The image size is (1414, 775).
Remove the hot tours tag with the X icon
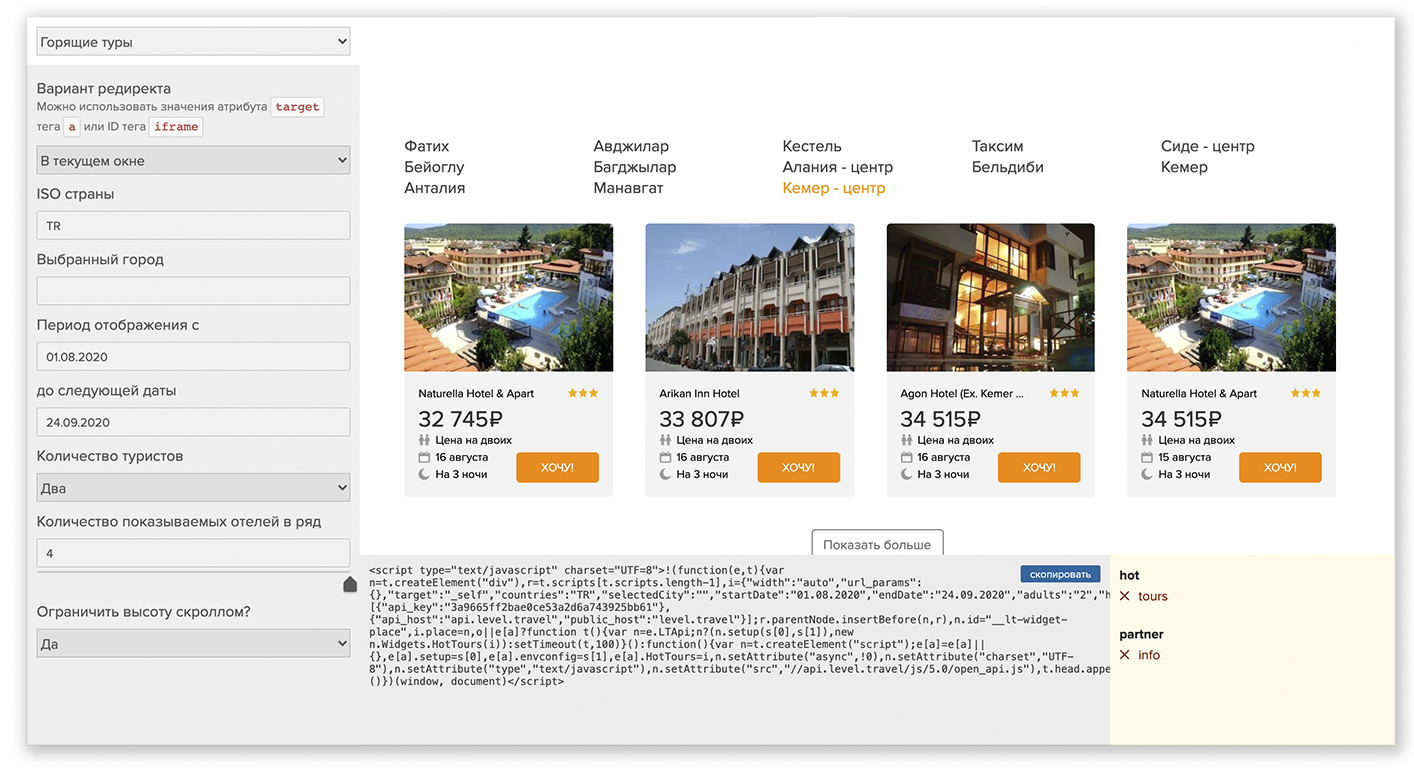[1125, 596]
